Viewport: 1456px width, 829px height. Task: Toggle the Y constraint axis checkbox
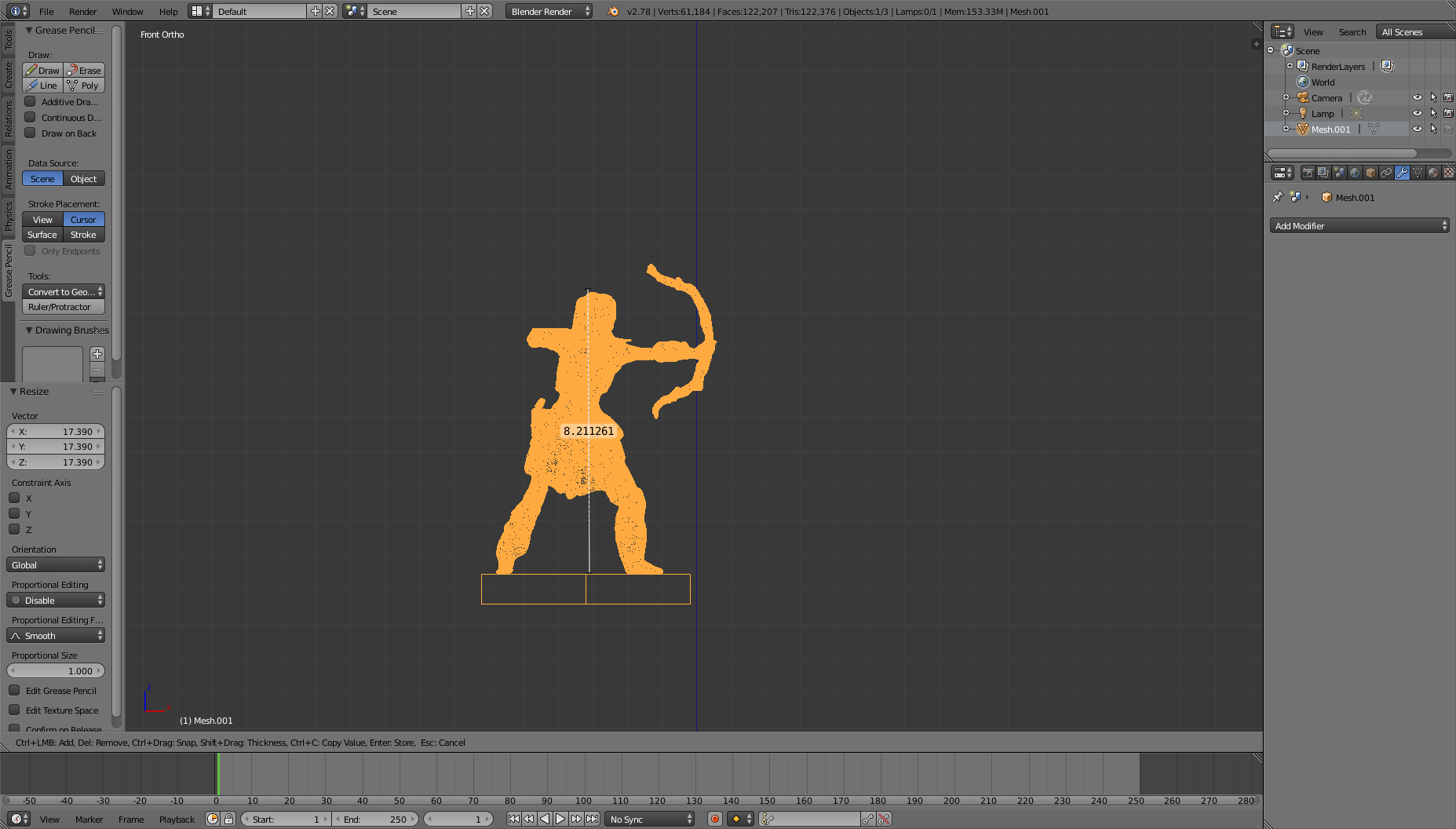14,513
